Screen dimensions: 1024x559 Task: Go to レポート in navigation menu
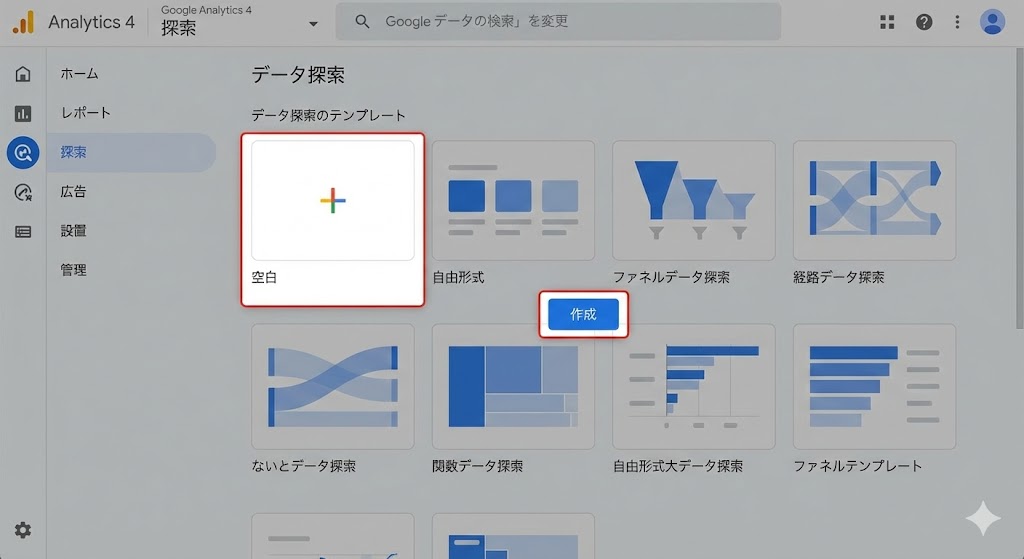tap(86, 113)
